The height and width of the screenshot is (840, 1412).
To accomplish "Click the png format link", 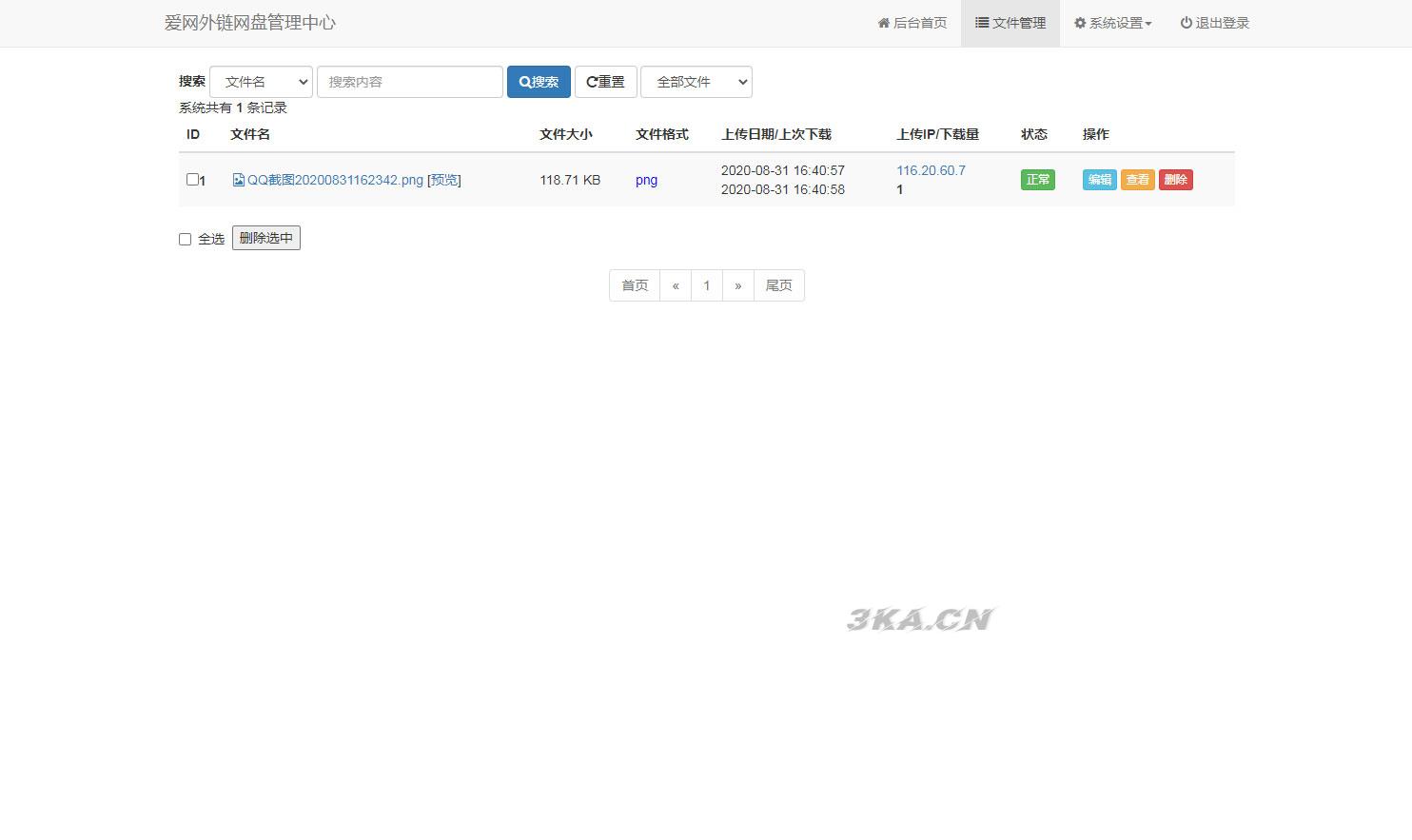I will pos(646,180).
